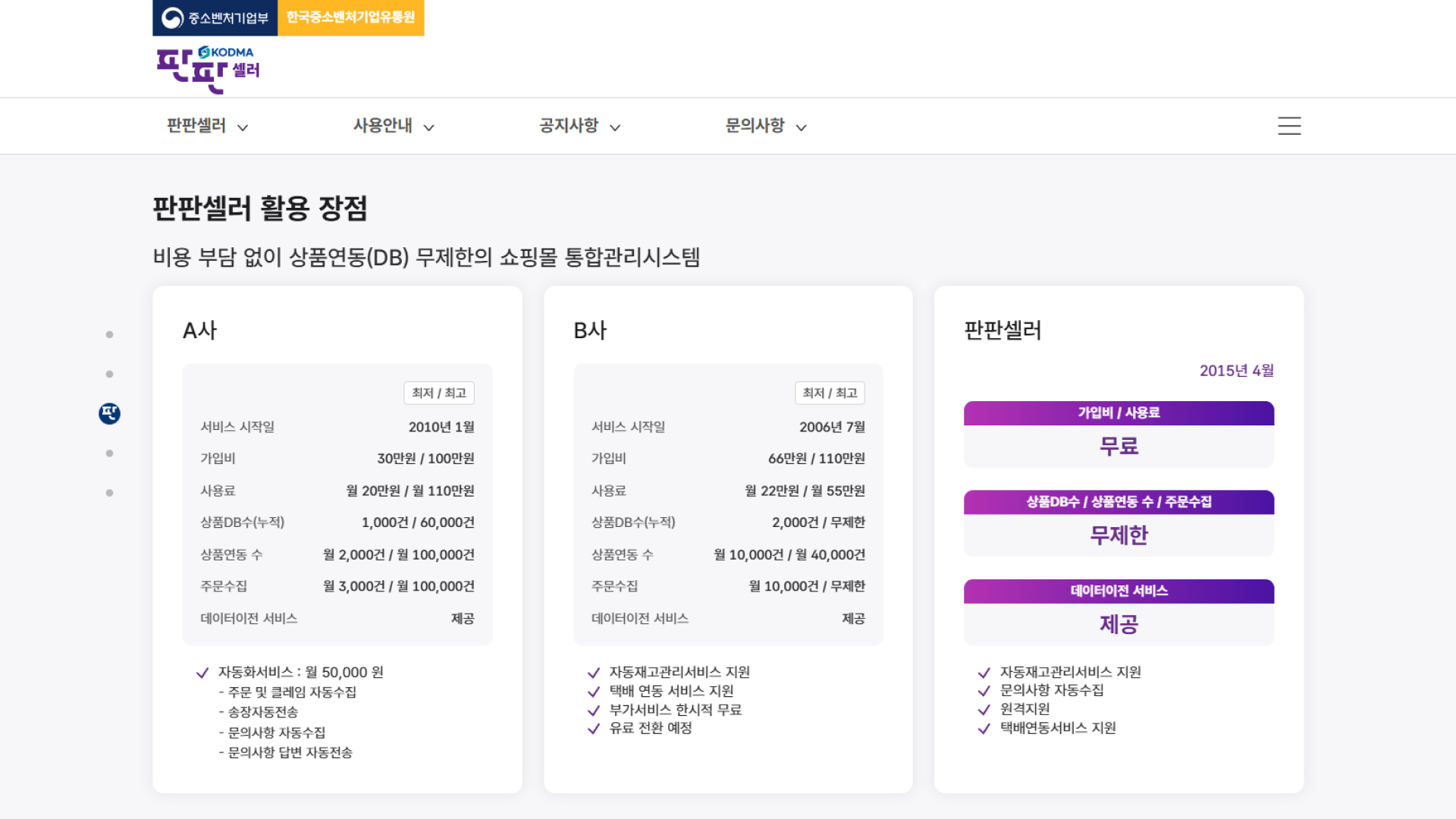Image resolution: width=1456 pixels, height=819 pixels.
Task: Click the 최저 / 최고 badge in B사 card
Action: click(x=830, y=393)
